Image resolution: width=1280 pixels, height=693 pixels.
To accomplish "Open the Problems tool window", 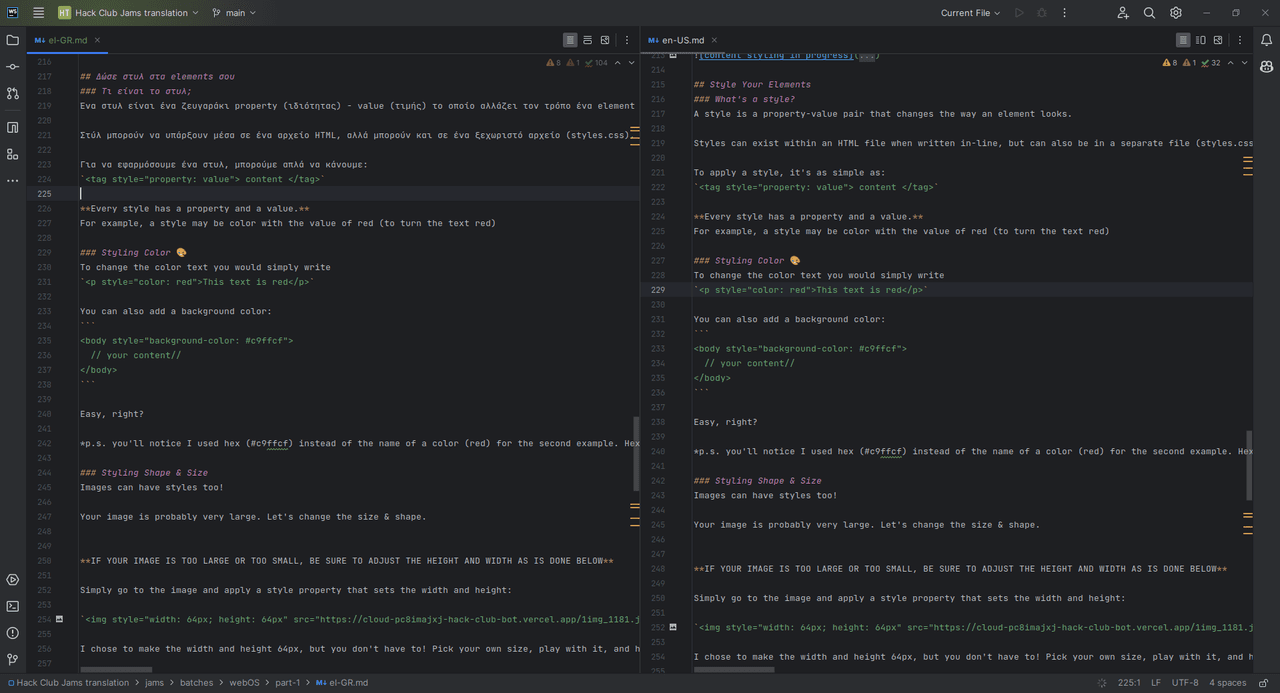I will 12,633.
